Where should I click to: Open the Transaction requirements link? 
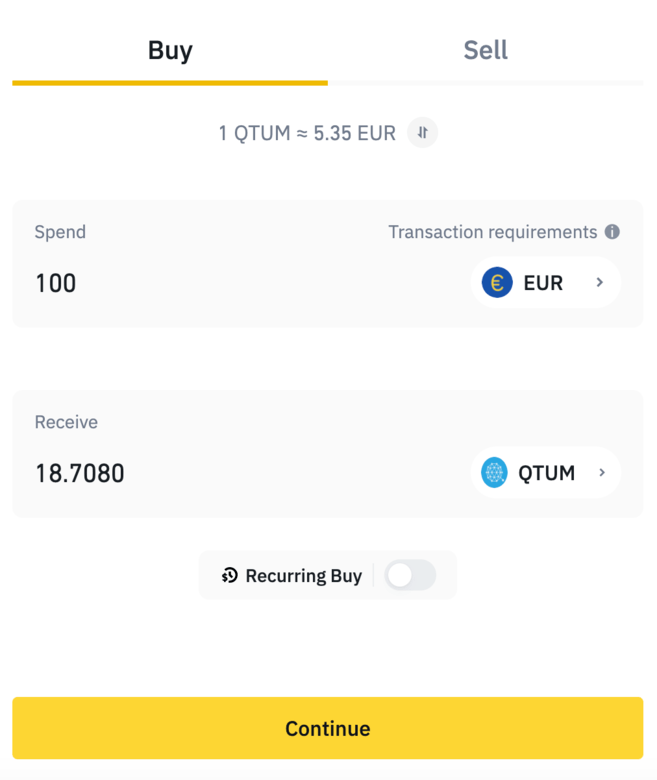click(x=492, y=232)
